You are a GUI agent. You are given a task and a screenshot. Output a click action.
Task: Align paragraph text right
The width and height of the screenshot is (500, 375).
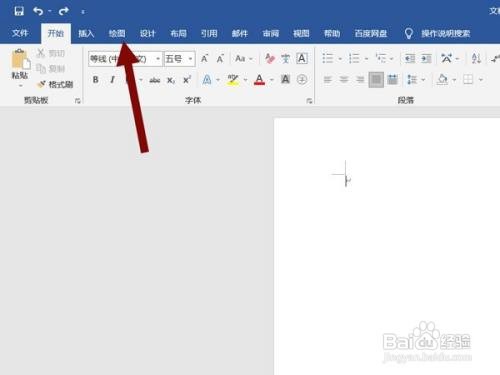pos(360,80)
